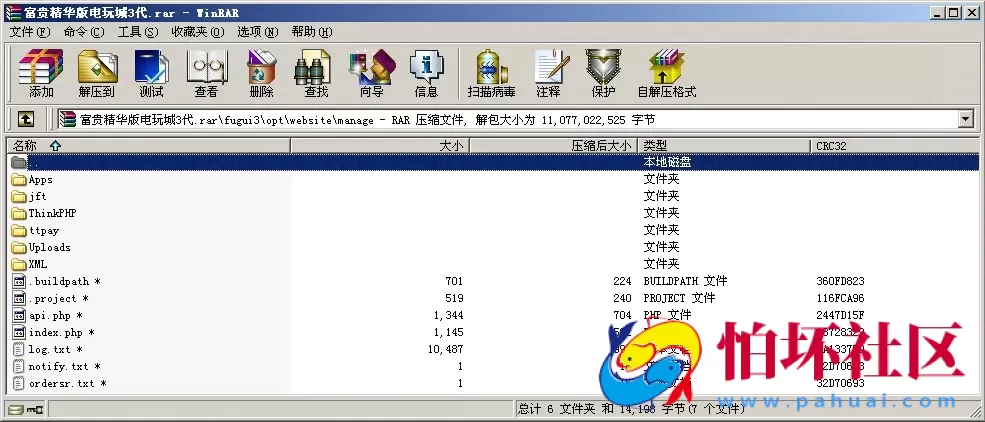Open the 命令(C) menu
This screenshot has height=422, width=985.
[x=84, y=32]
